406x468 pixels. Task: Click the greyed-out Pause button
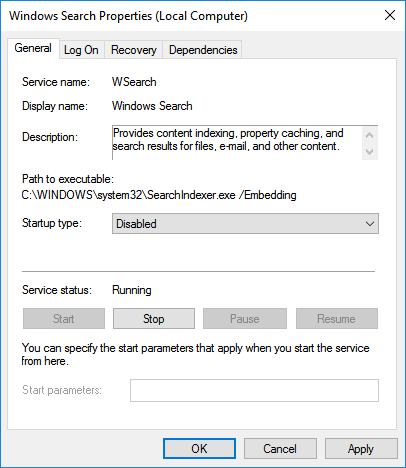(x=245, y=319)
